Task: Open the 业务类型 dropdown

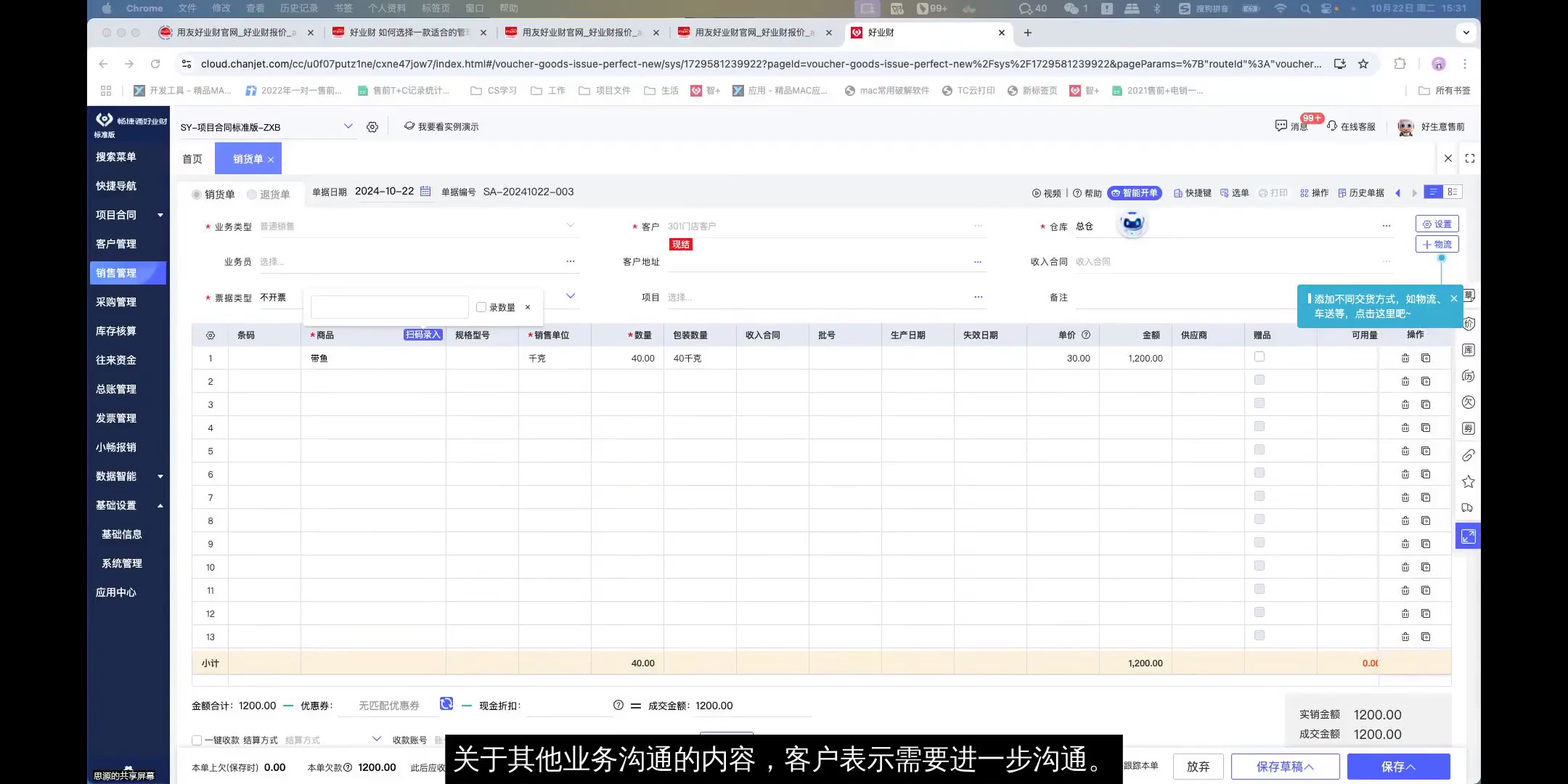Action: 571,226
